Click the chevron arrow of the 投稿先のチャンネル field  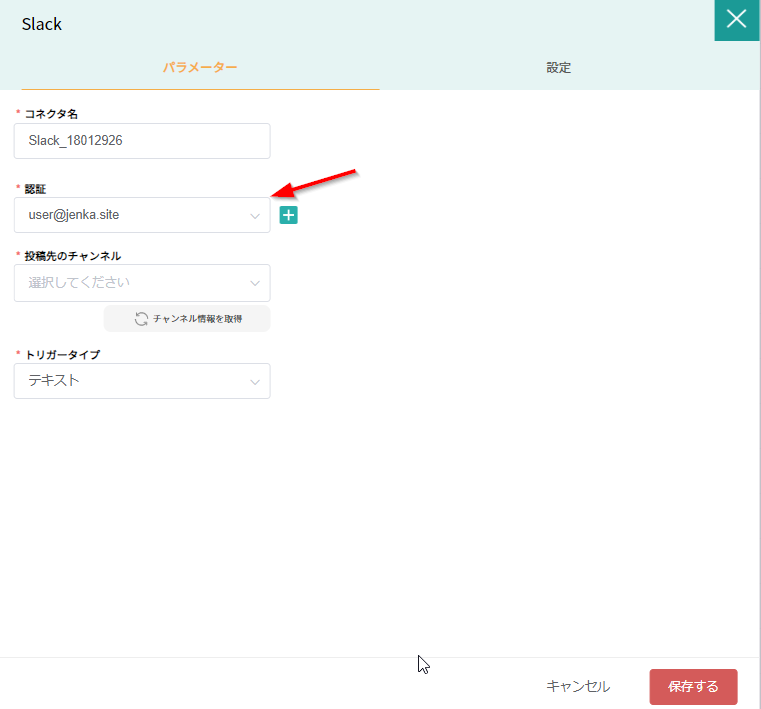pos(255,283)
